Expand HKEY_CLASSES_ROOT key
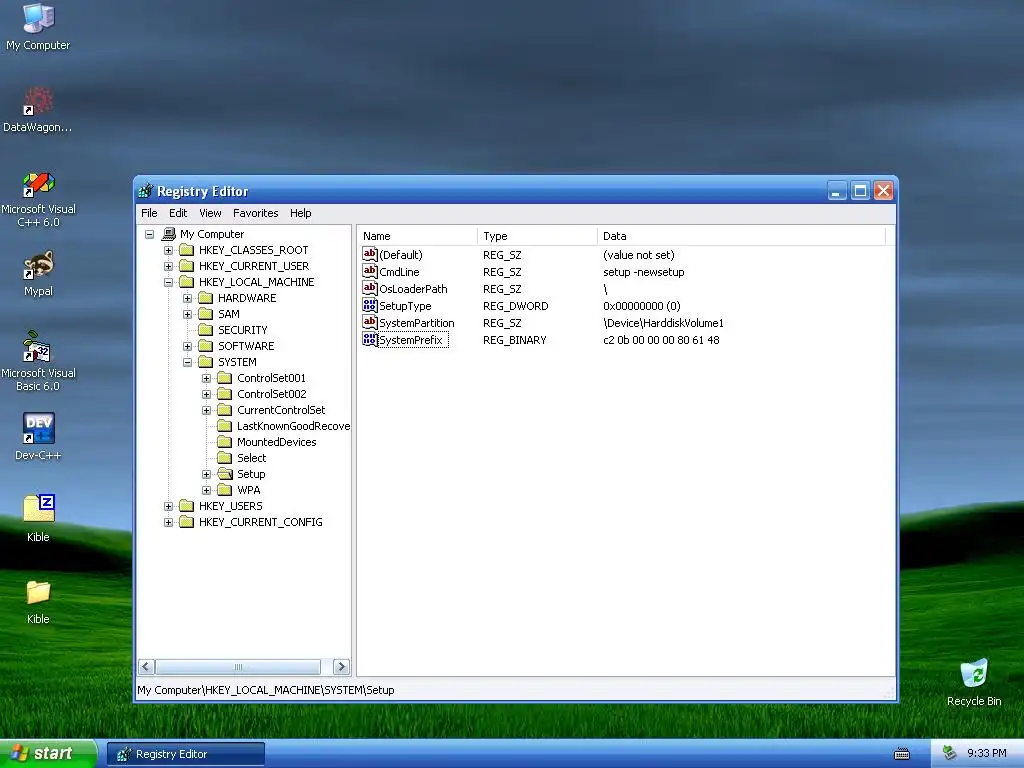1024x768 pixels. click(x=168, y=250)
